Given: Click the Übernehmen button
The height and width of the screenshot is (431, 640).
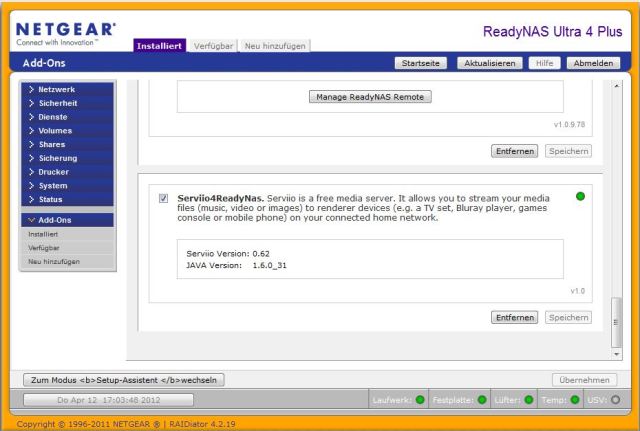Looking at the screenshot, I should (x=584, y=380).
